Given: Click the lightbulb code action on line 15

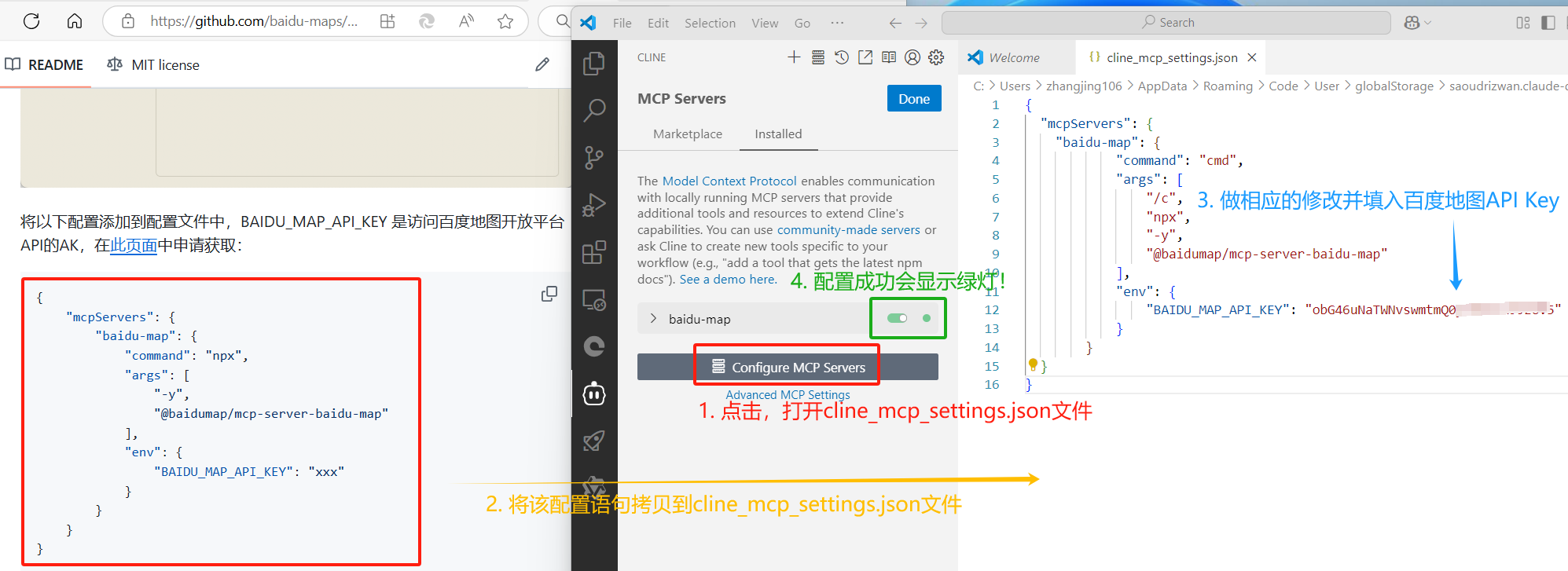Looking at the screenshot, I should point(1033,364).
